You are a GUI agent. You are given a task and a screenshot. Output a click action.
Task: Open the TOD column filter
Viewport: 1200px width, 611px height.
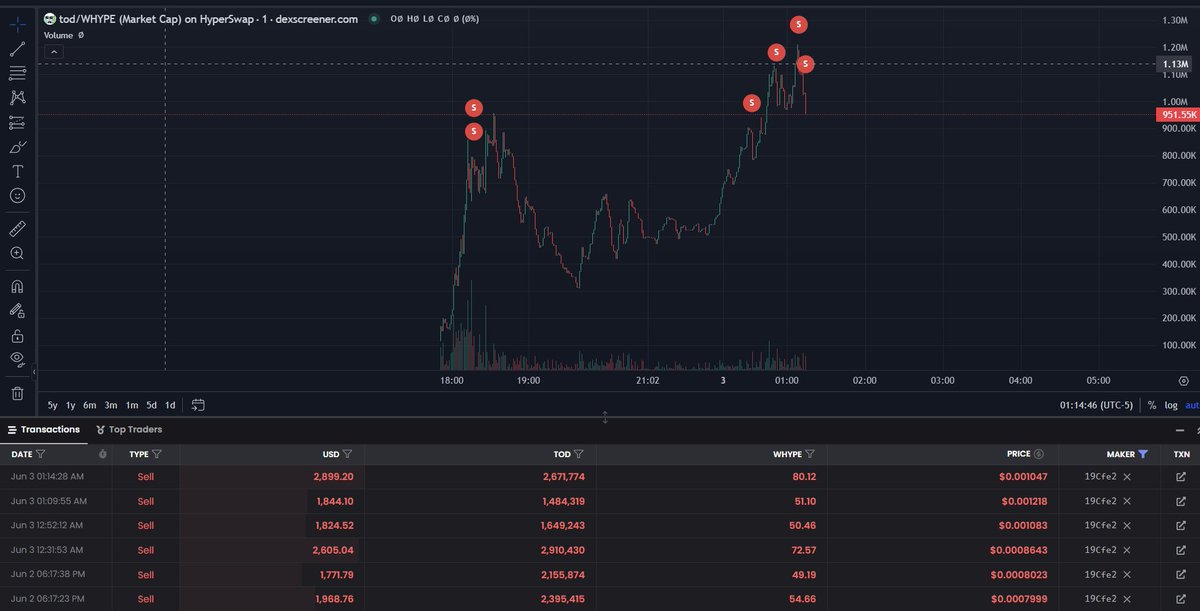(x=580, y=454)
